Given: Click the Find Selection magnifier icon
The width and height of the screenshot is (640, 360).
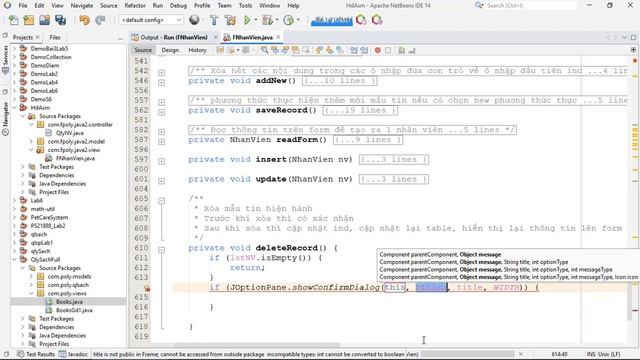Looking at the screenshot, I should tap(264, 50).
